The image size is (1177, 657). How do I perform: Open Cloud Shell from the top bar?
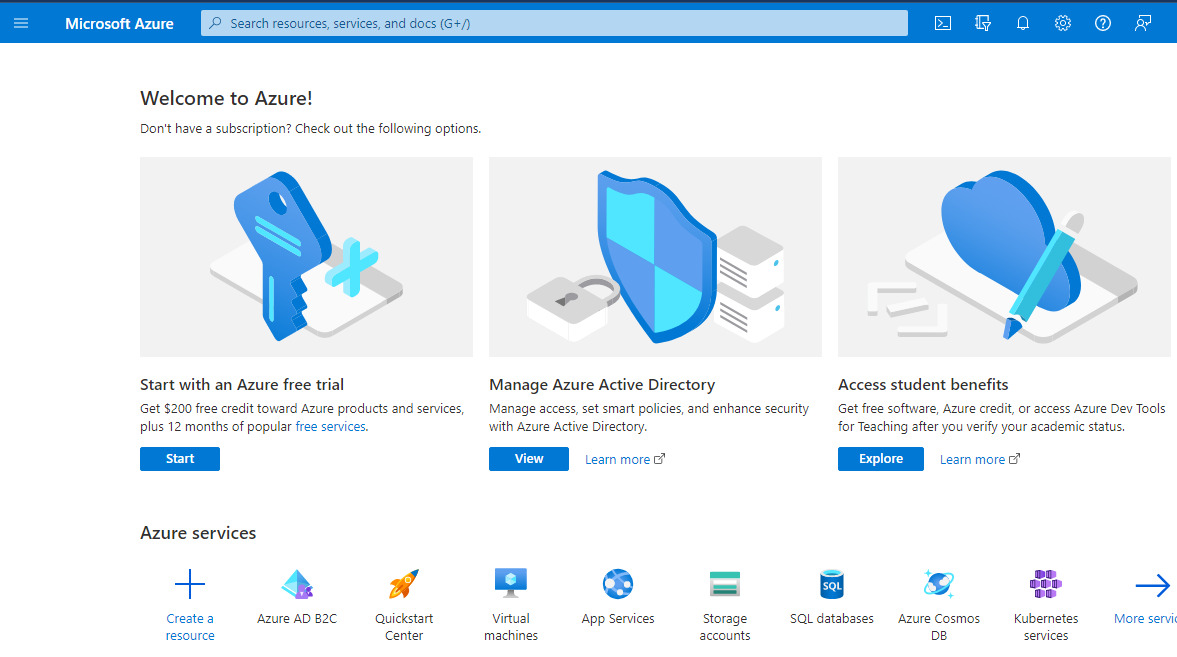(943, 23)
